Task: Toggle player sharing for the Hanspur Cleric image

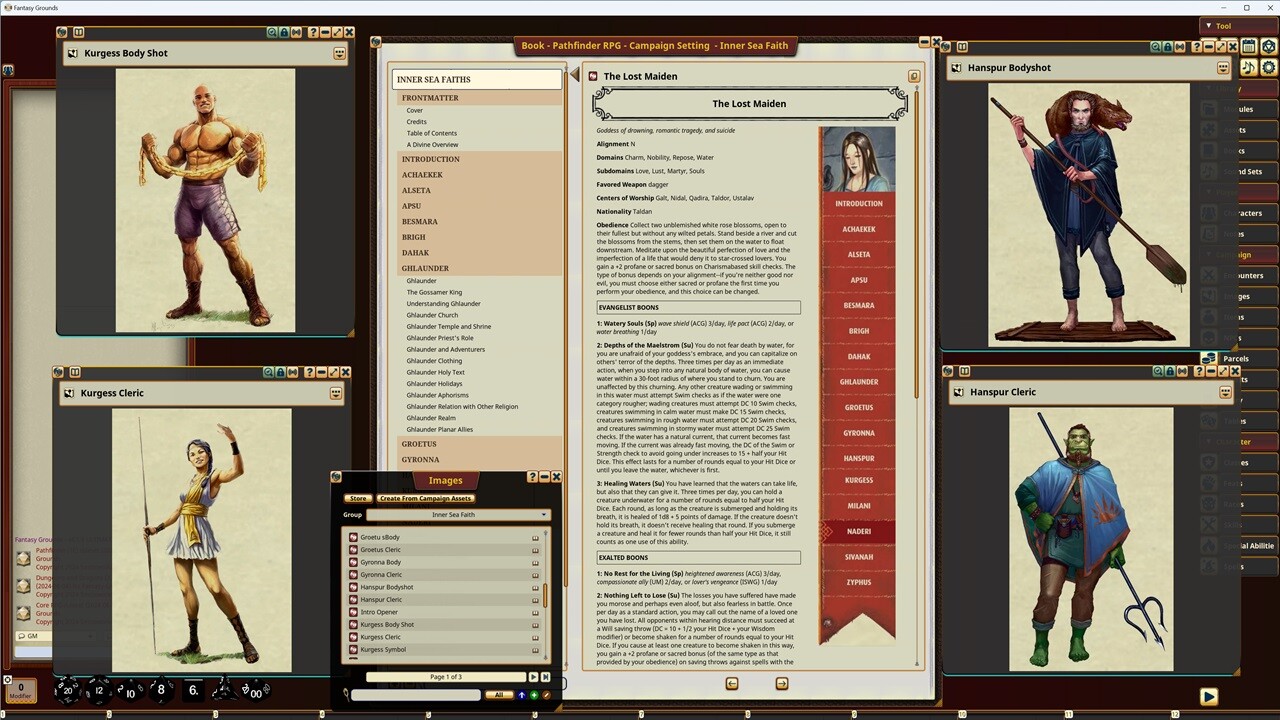Action: coord(535,599)
